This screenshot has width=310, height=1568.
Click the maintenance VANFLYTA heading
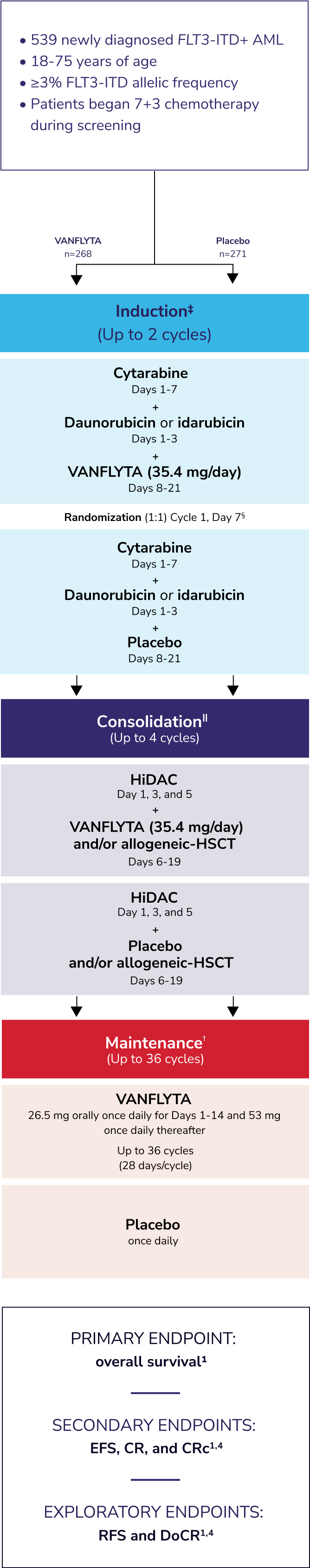click(x=154, y=1099)
